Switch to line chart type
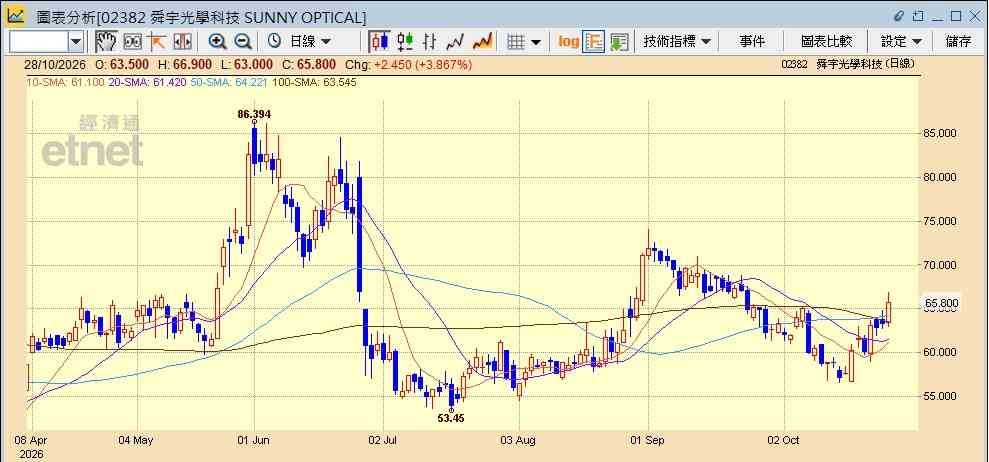This screenshot has height=462, width=989. [x=455, y=42]
